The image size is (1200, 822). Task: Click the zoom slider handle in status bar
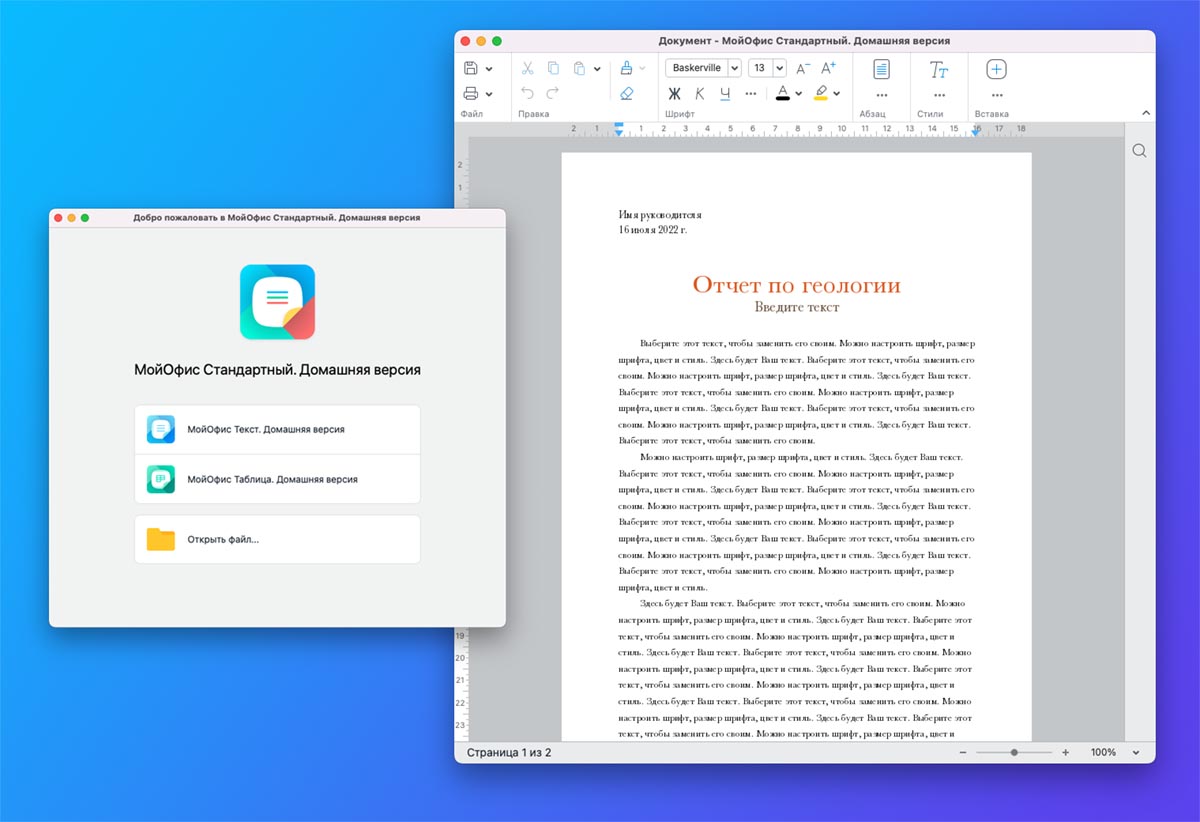pyautogui.click(x=1014, y=752)
